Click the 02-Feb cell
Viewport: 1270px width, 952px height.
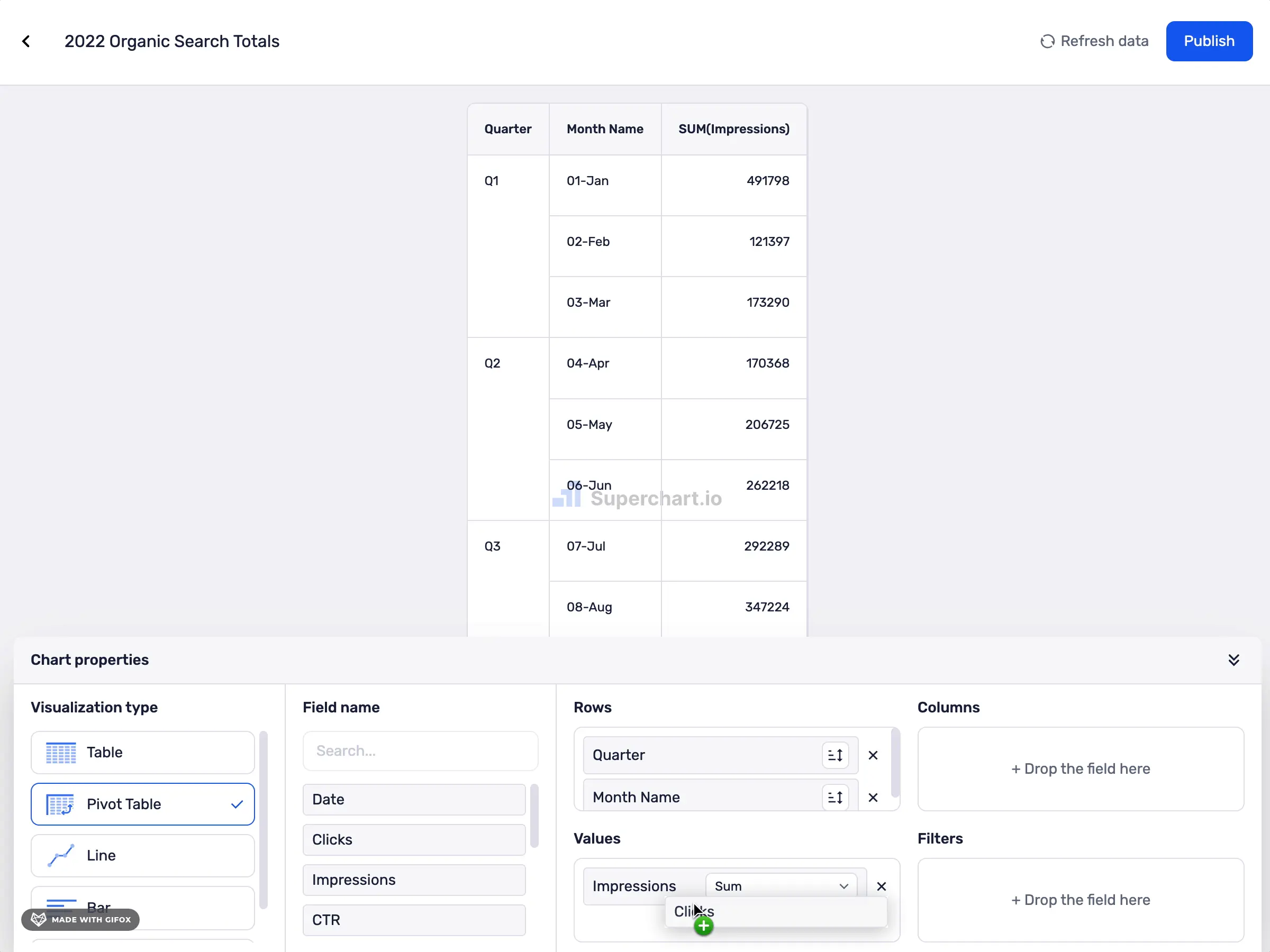(x=604, y=246)
